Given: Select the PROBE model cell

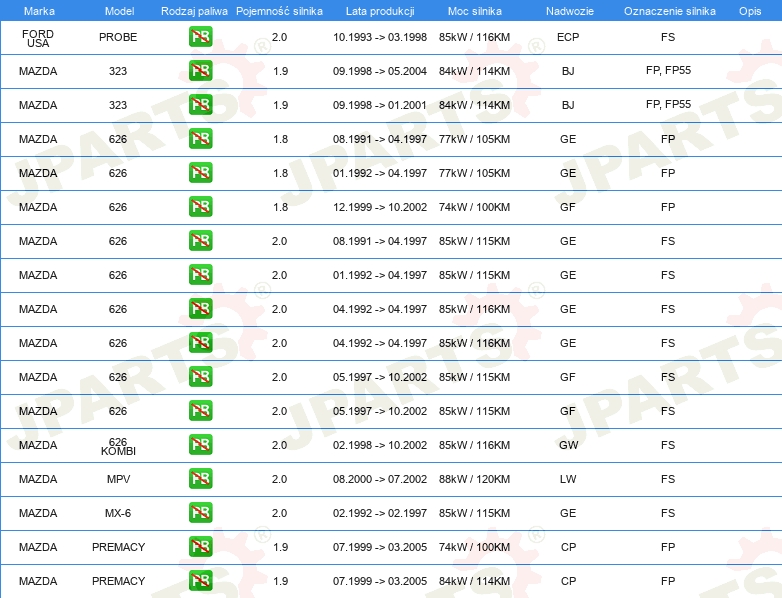Looking at the screenshot, I should coord(118,37).
